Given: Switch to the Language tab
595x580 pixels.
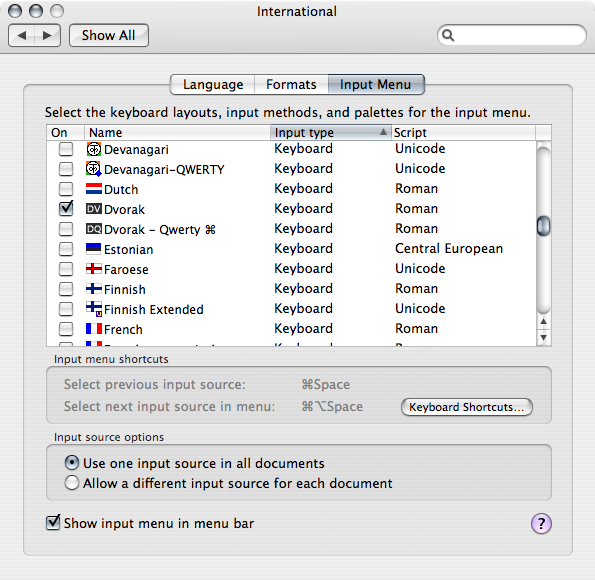Looking at the screenshot, I should tap(213, 84).
